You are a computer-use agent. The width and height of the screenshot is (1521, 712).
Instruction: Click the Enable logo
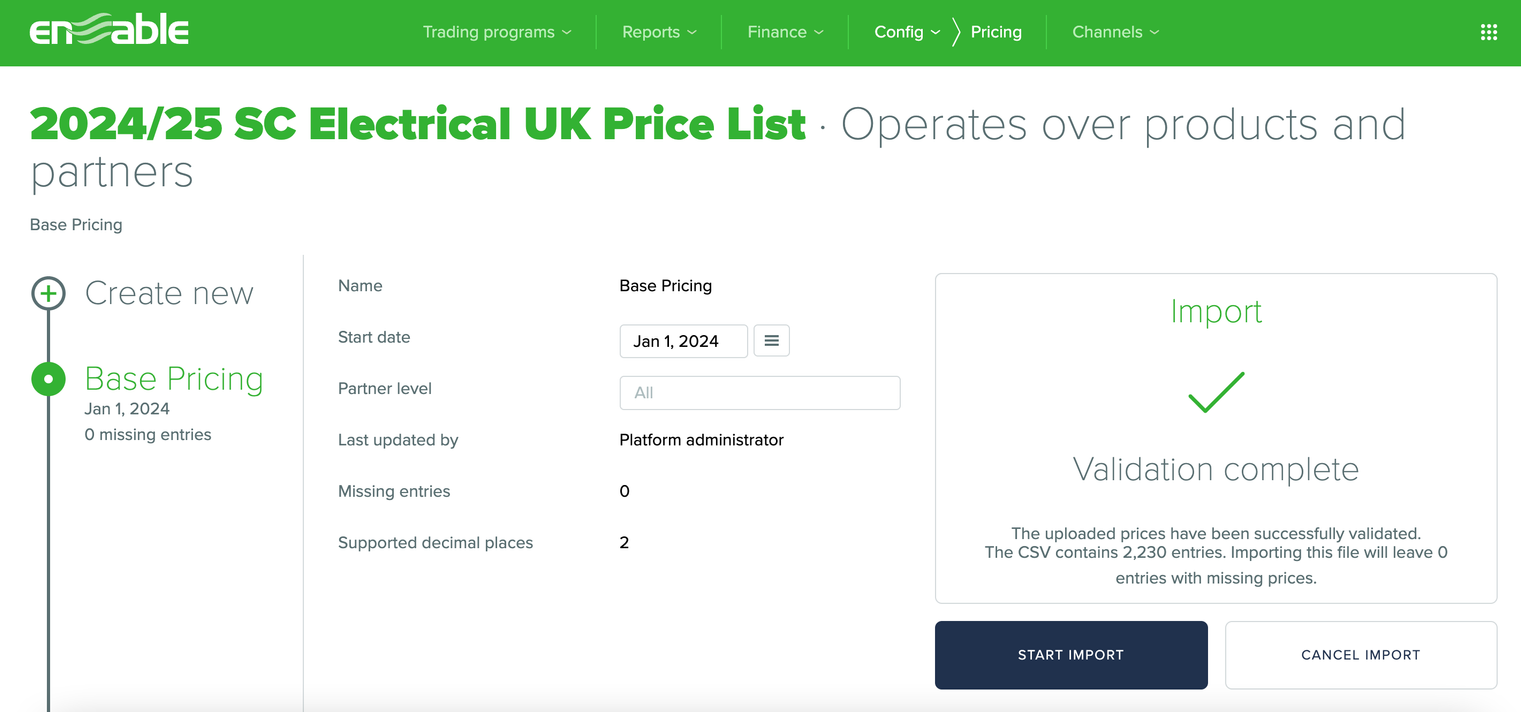109,31
